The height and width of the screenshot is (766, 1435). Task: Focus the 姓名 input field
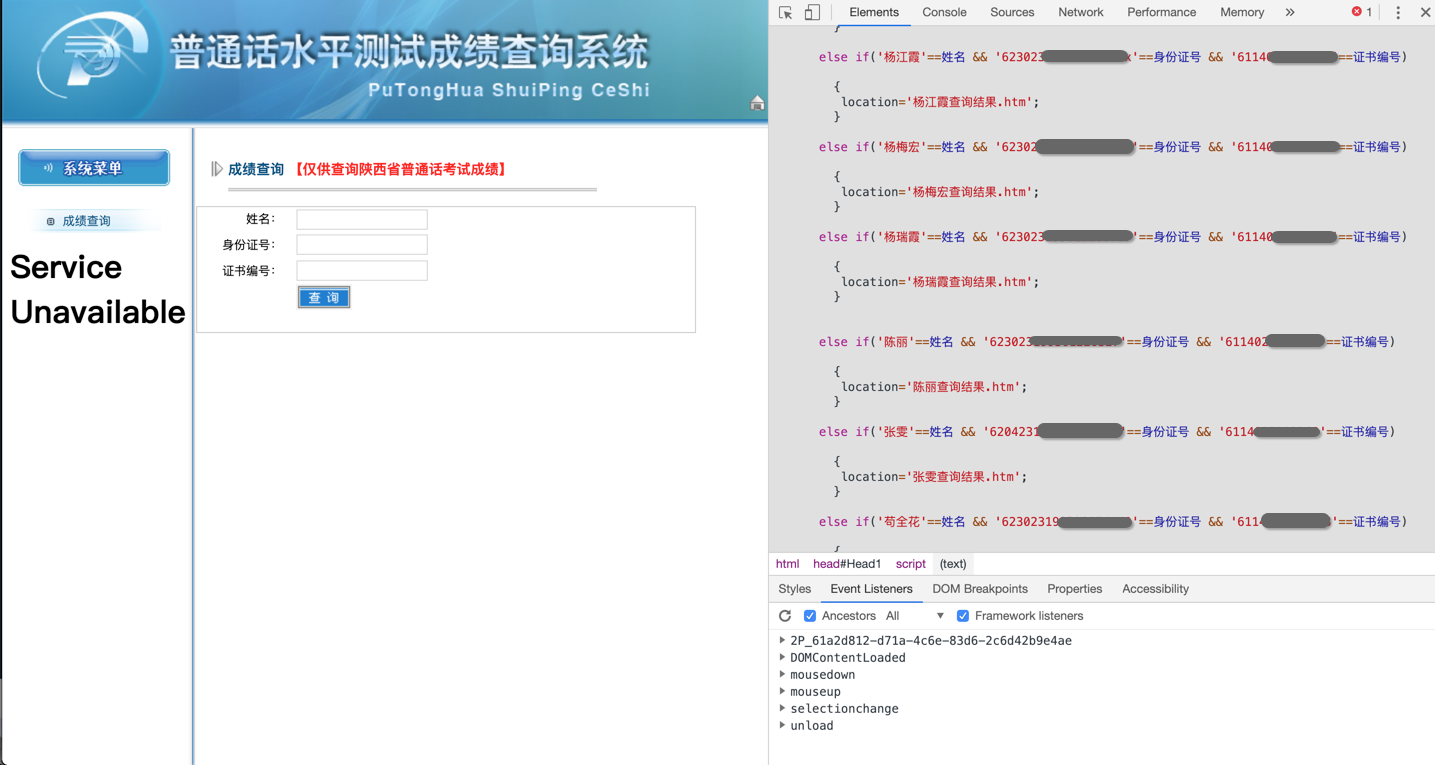362,219
